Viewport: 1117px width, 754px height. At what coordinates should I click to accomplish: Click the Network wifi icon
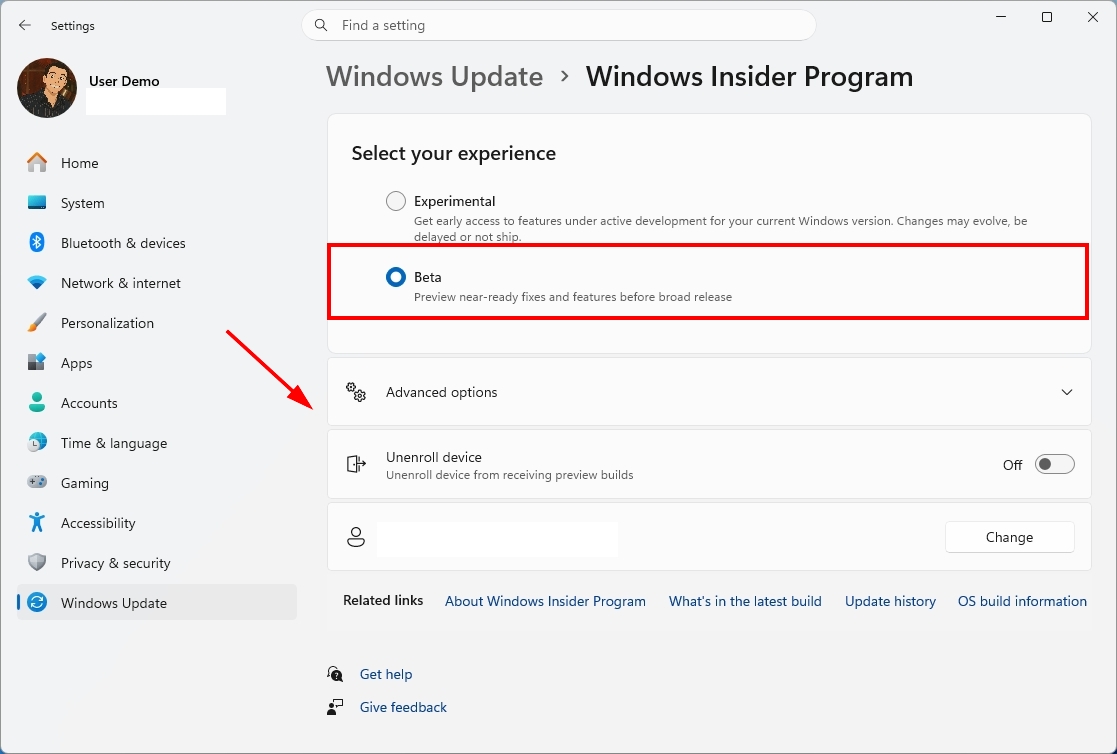37,282
